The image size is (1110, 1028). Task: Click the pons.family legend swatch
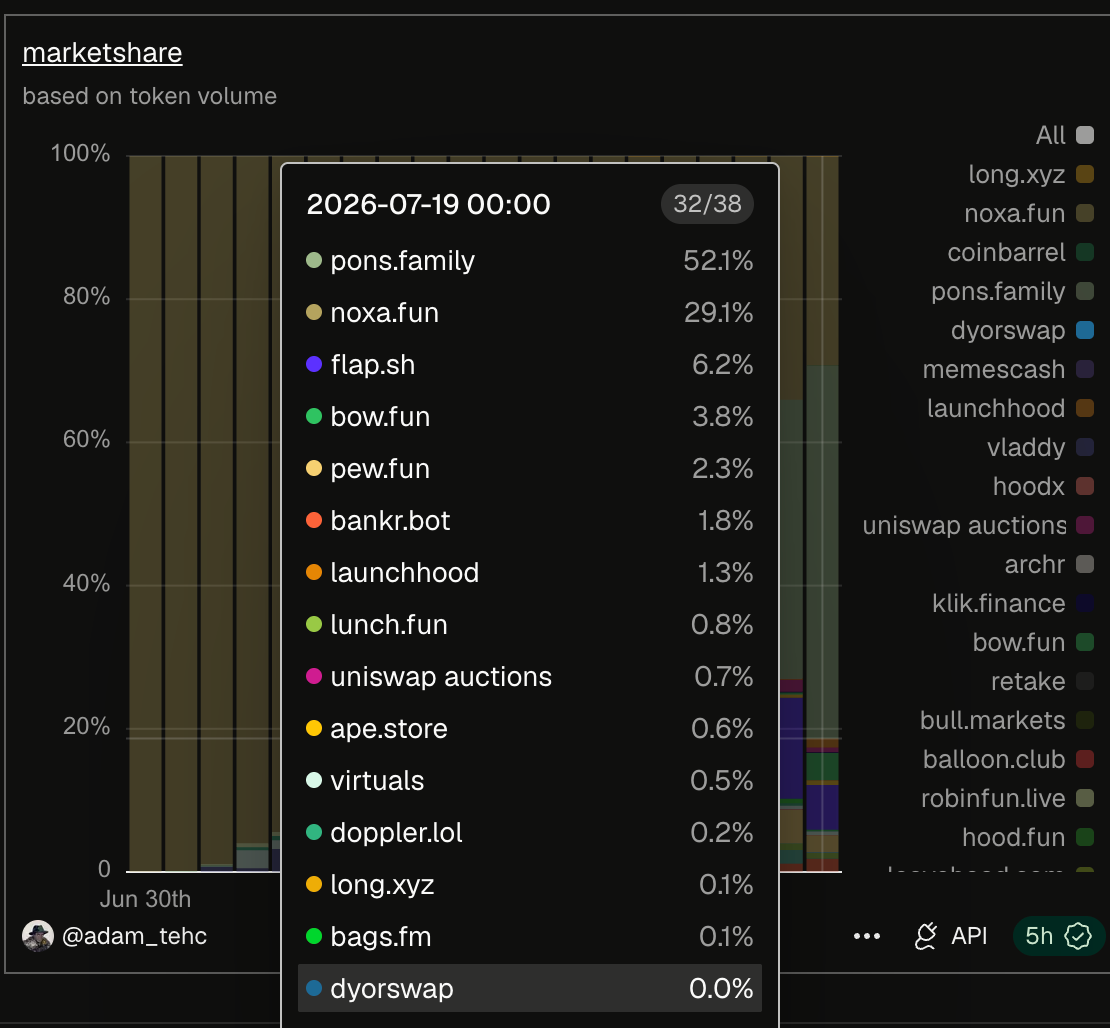tap(1085, 291)
